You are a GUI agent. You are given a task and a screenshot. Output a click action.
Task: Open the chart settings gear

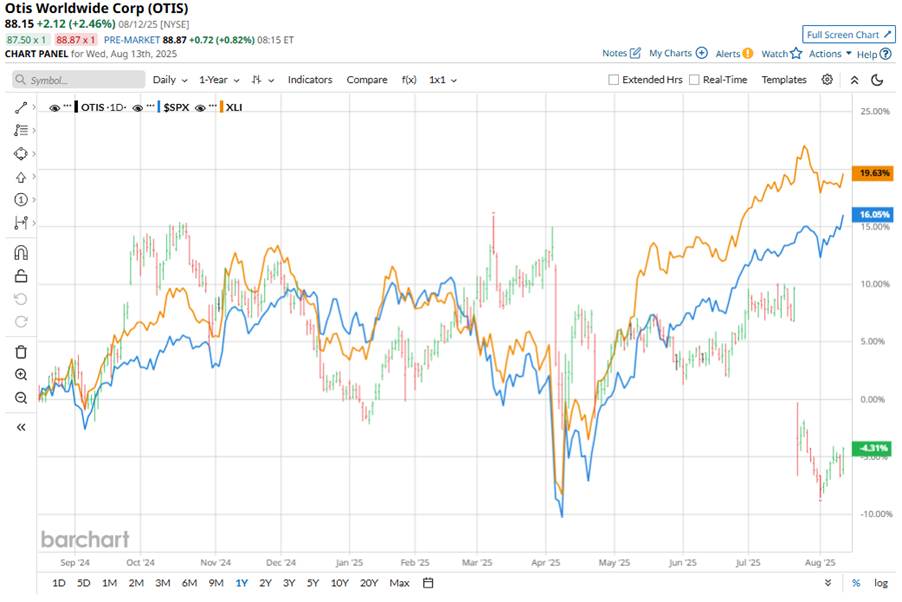tap(827, 79)
